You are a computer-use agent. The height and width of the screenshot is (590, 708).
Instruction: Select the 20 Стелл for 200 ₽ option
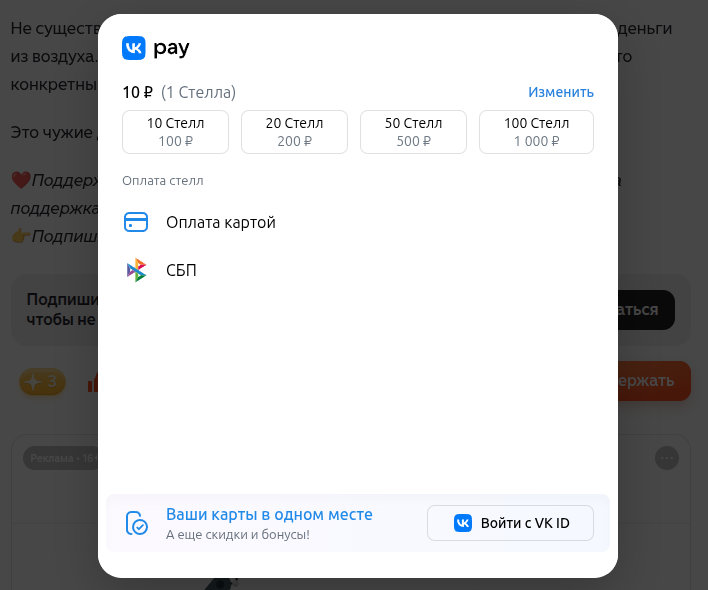click(x=294, y=132)
